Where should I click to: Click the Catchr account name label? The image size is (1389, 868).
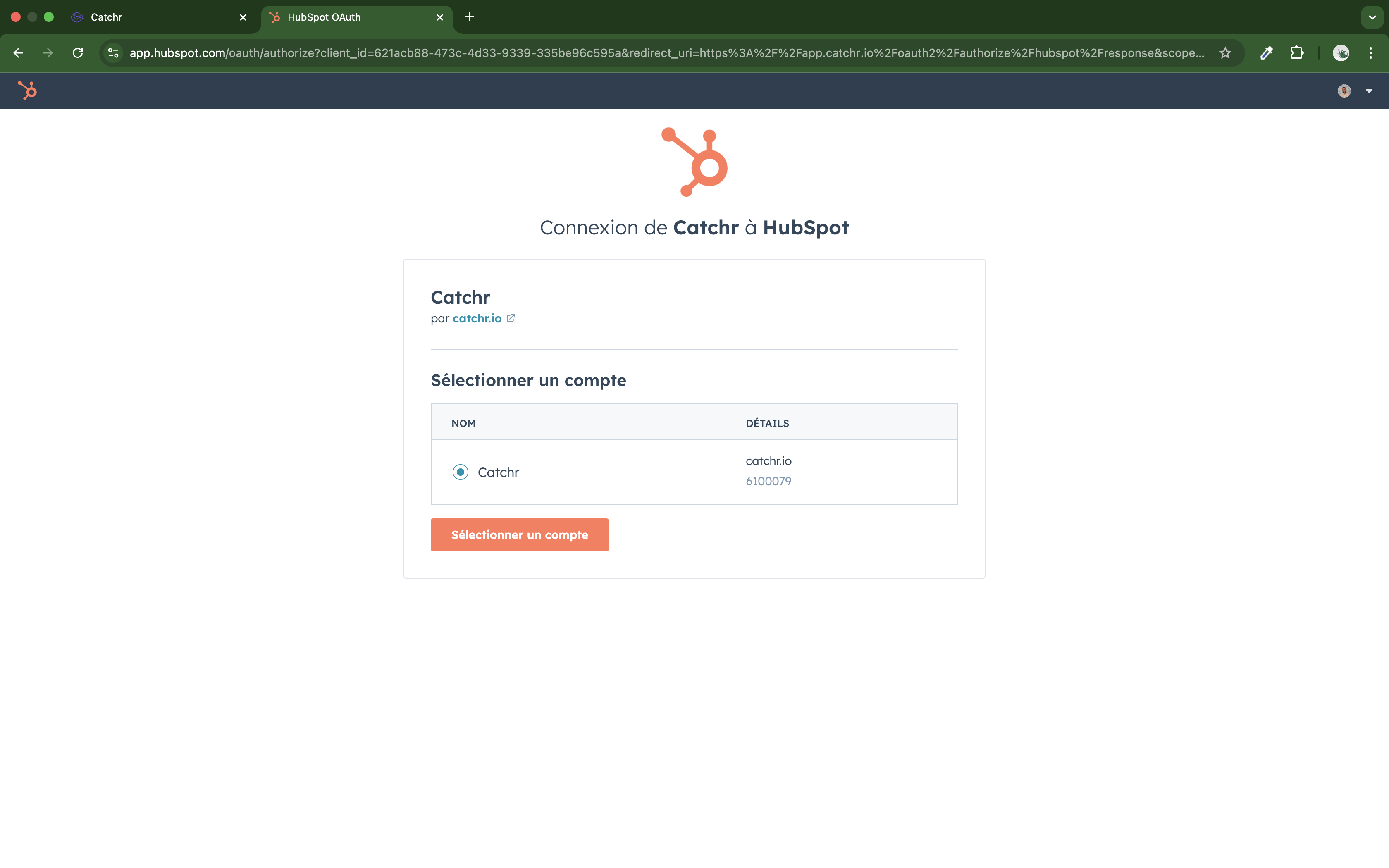coord(498,472)
